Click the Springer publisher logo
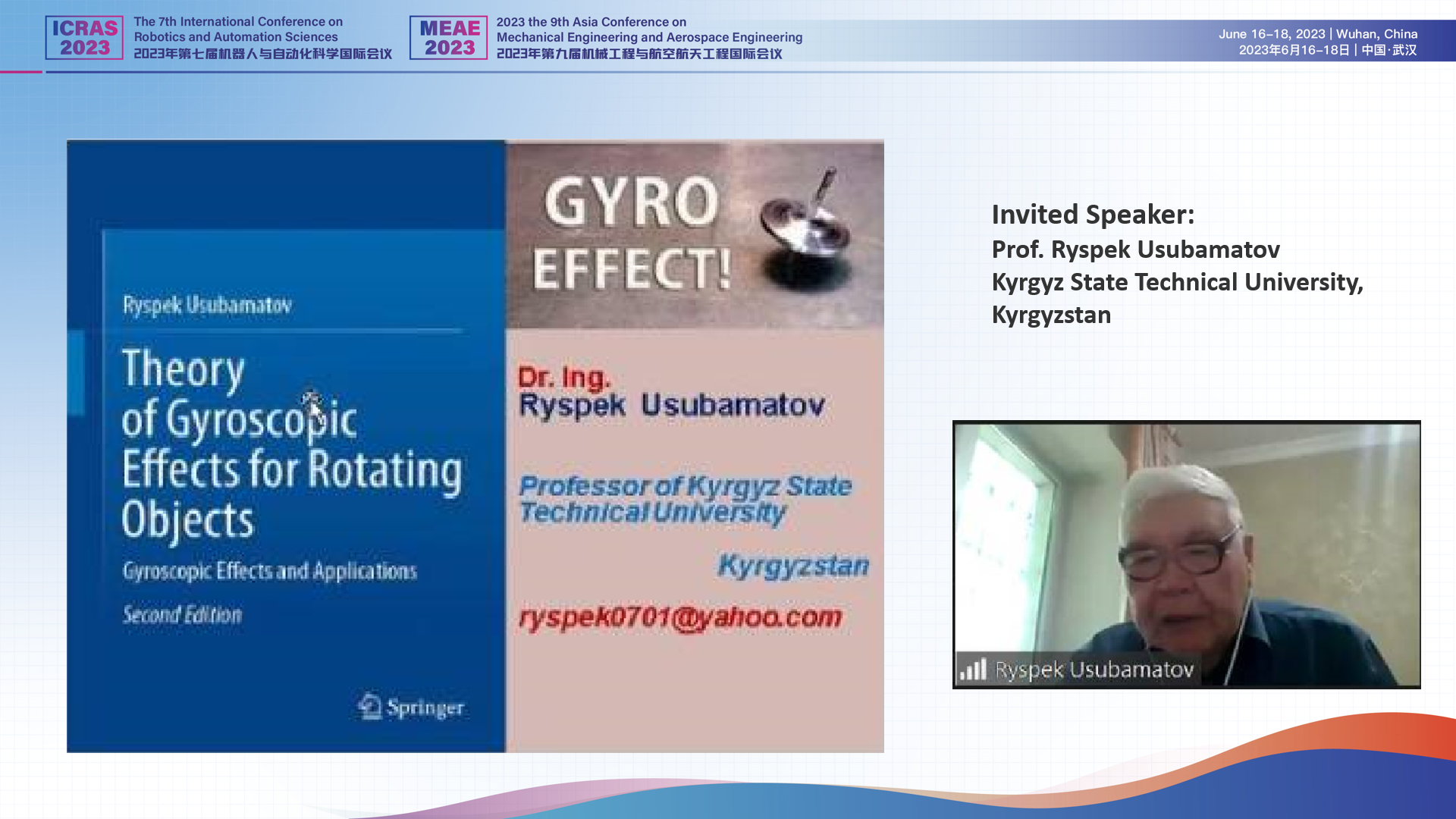This screenshot has width=1456, height=819. click(x=411, y=707)
